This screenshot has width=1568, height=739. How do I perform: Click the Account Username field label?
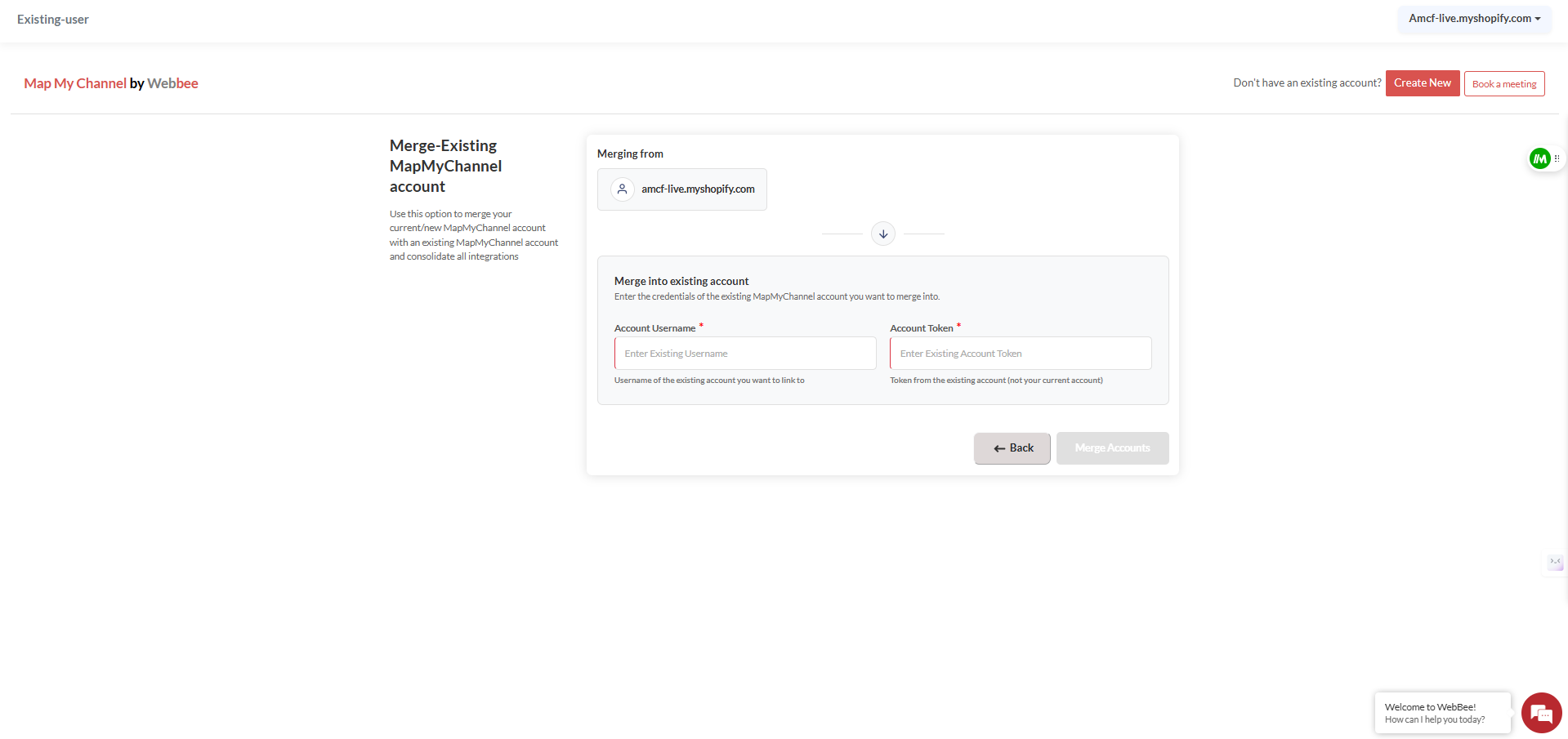[x=654, y=328]
